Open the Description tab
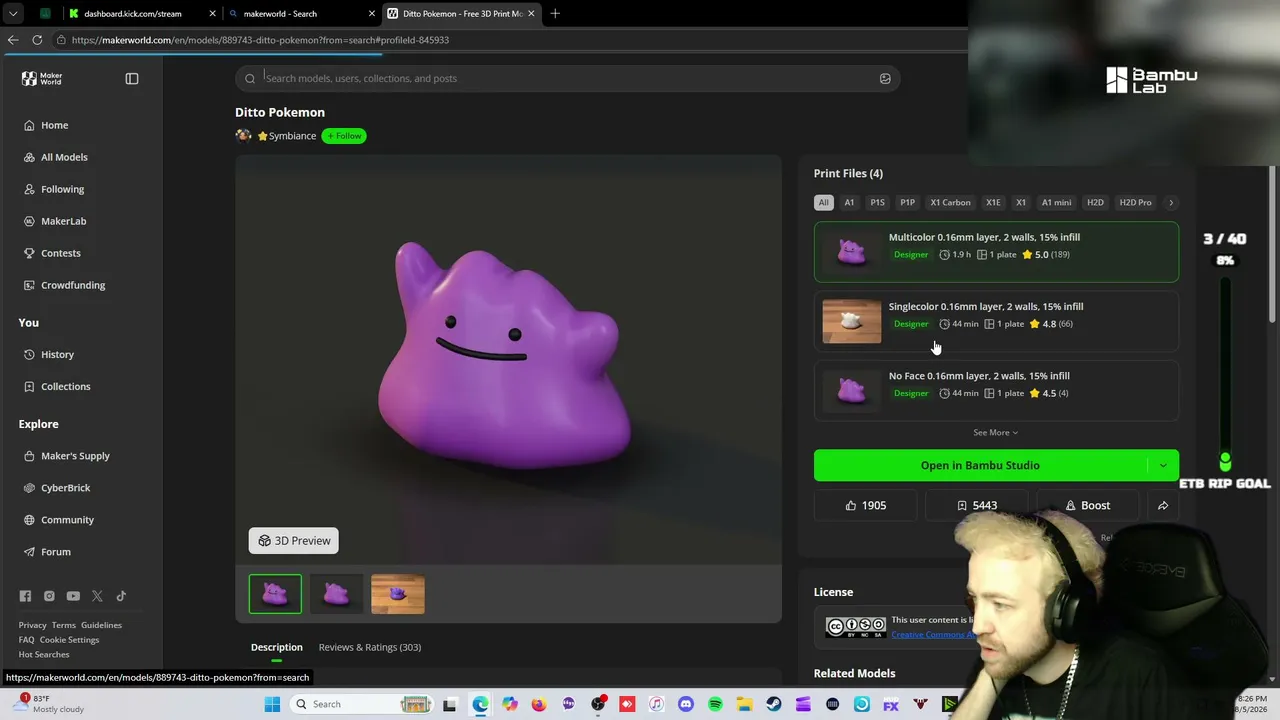The height and width of the screenshot is (720, 1280). [x=276, y=647]
